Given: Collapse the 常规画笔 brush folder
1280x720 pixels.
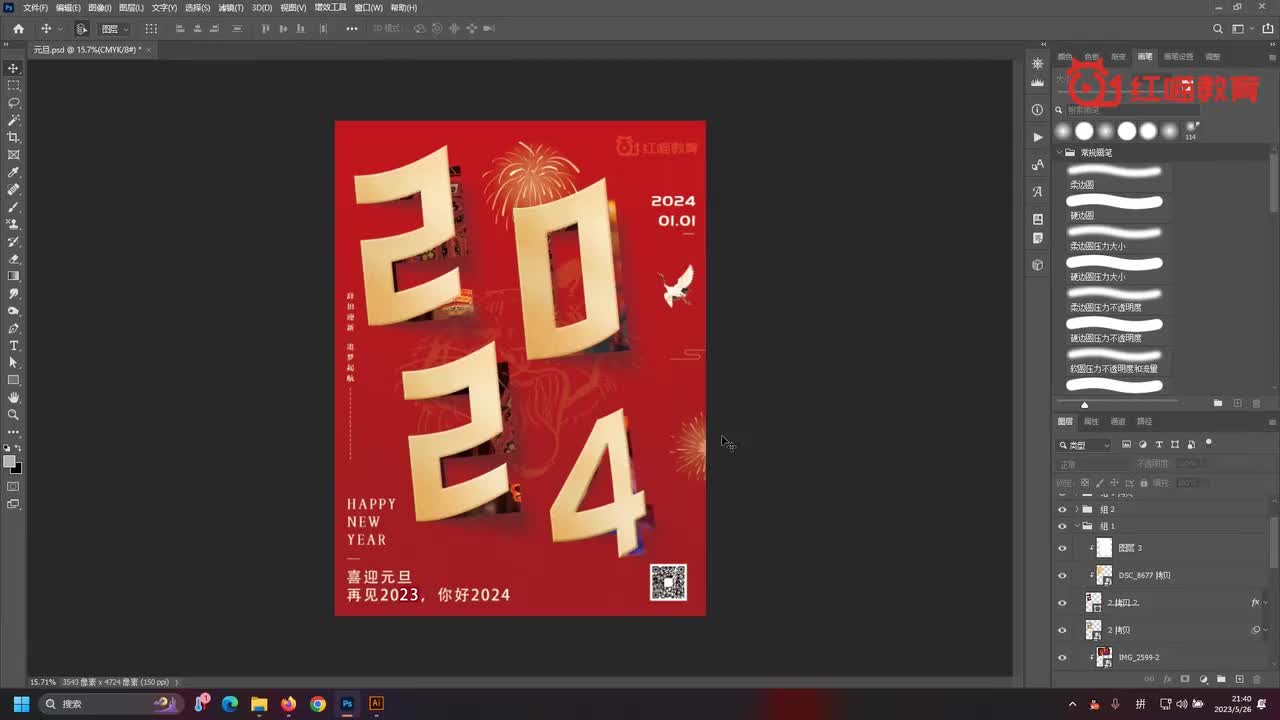Looking at the screenshot, I should click(x=1059, y=153).
